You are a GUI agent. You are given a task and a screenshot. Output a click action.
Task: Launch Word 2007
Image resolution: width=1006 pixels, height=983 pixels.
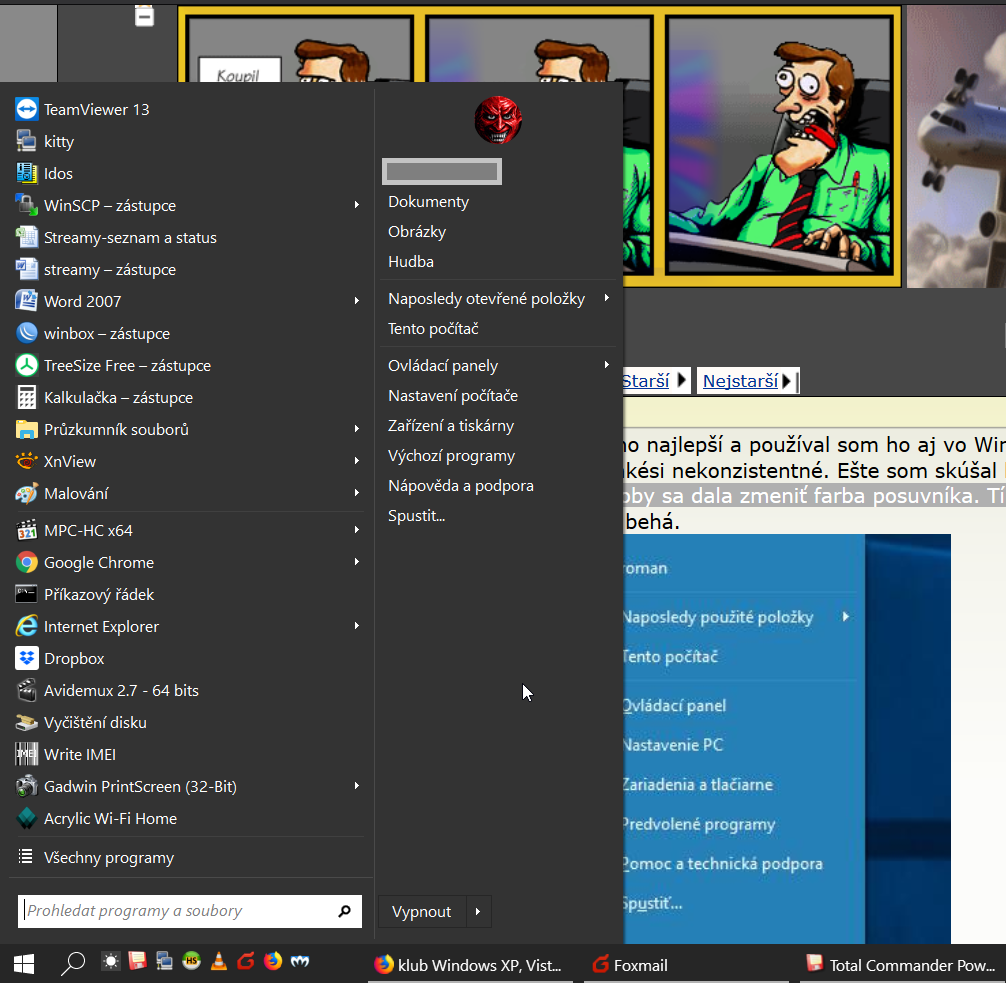click(x=188, y=302)
